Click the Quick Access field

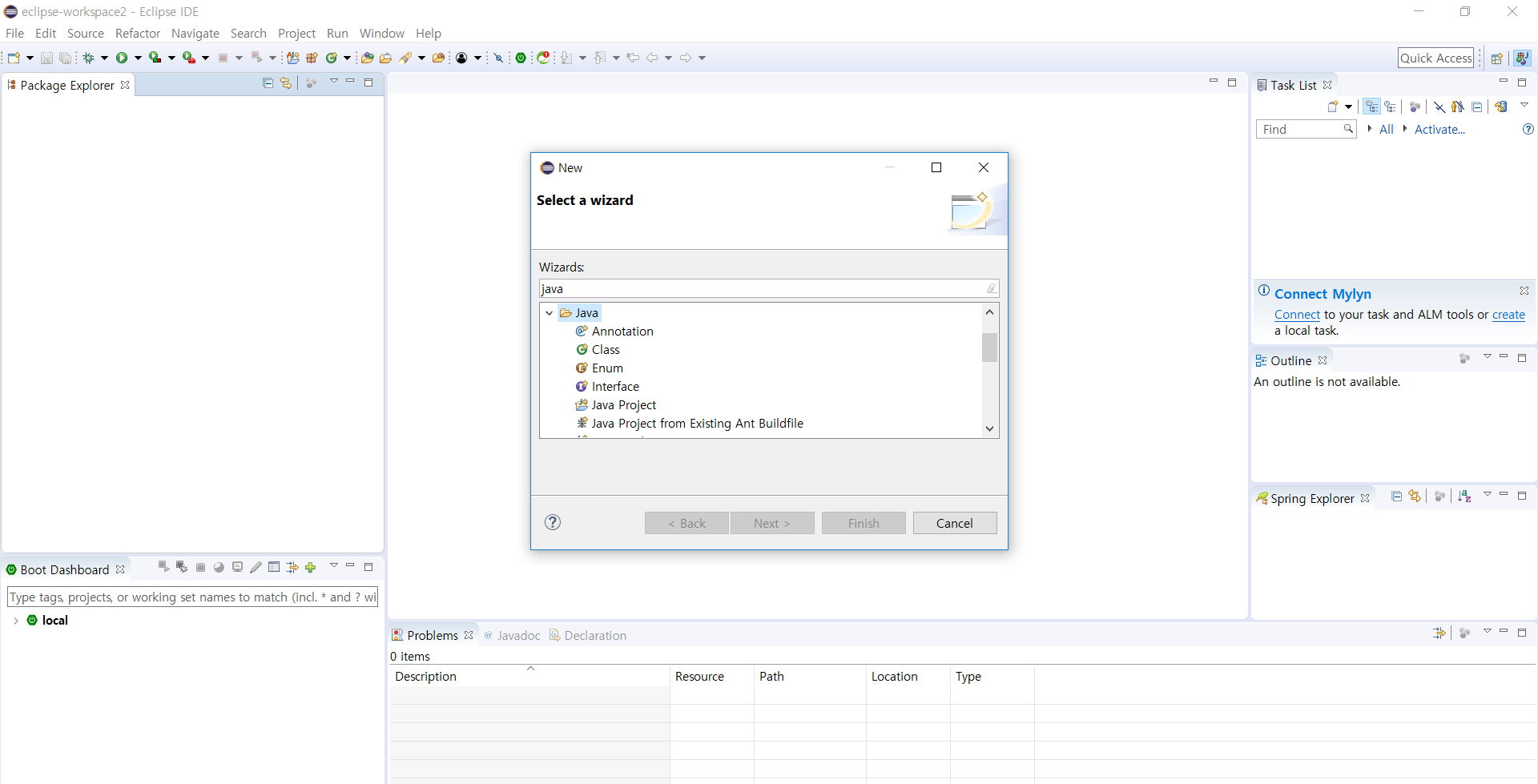tap(1435, 58)
